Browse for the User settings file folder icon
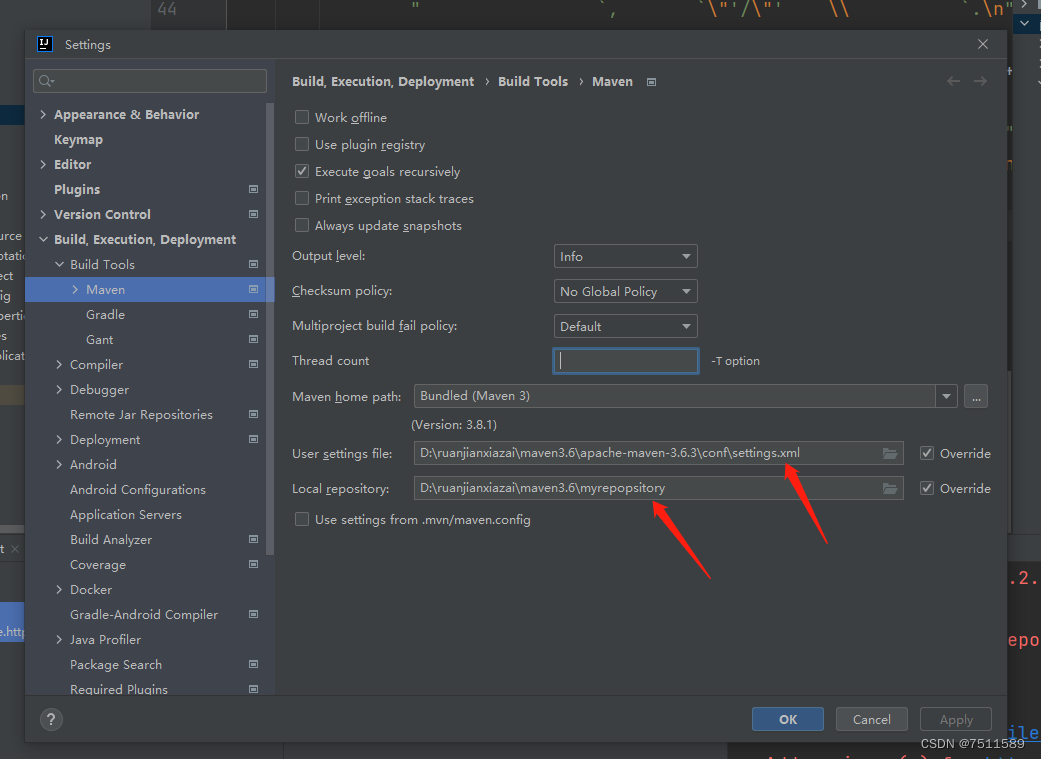 890,454
